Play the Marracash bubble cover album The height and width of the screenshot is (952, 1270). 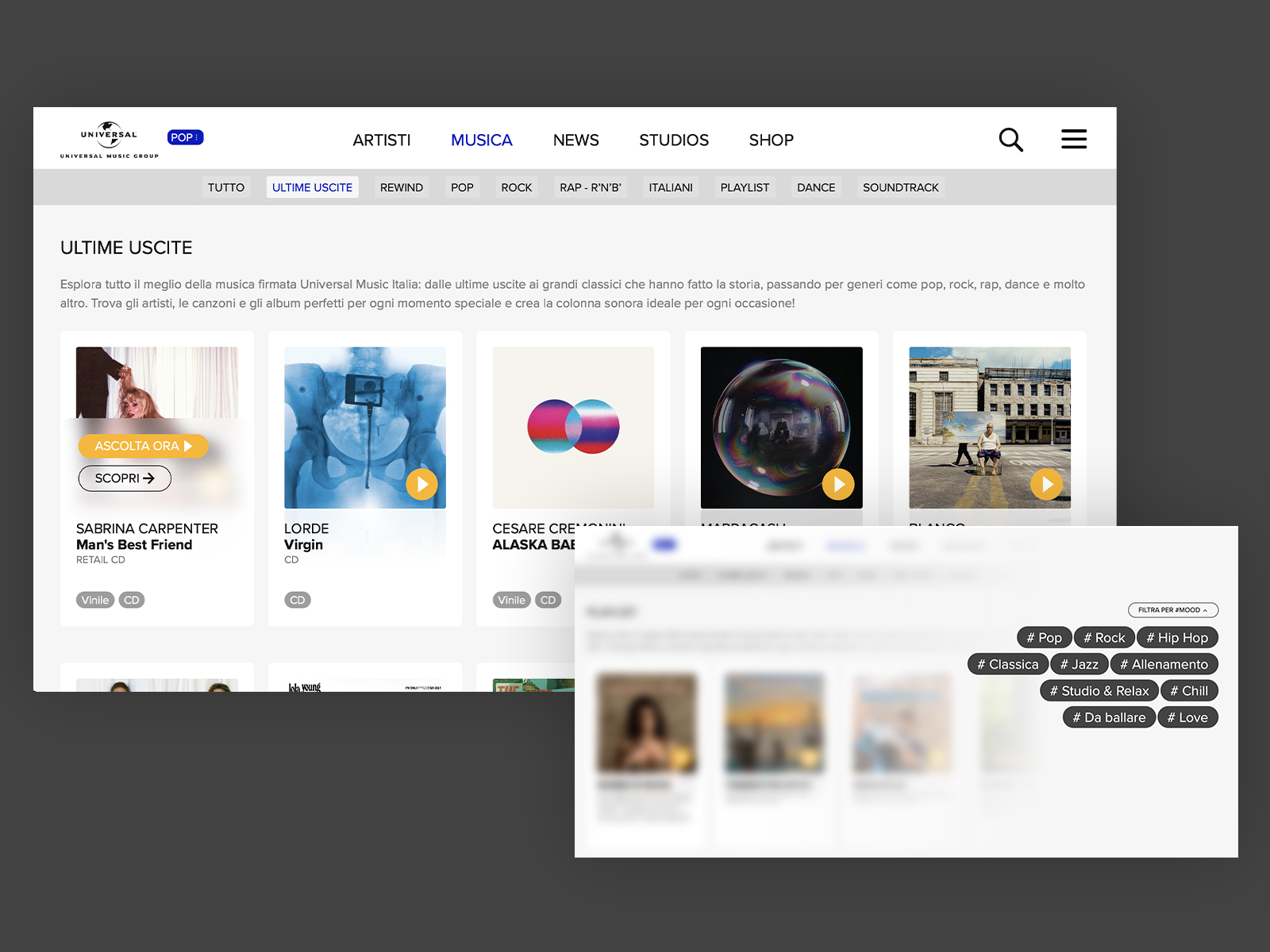pos(838,484)
